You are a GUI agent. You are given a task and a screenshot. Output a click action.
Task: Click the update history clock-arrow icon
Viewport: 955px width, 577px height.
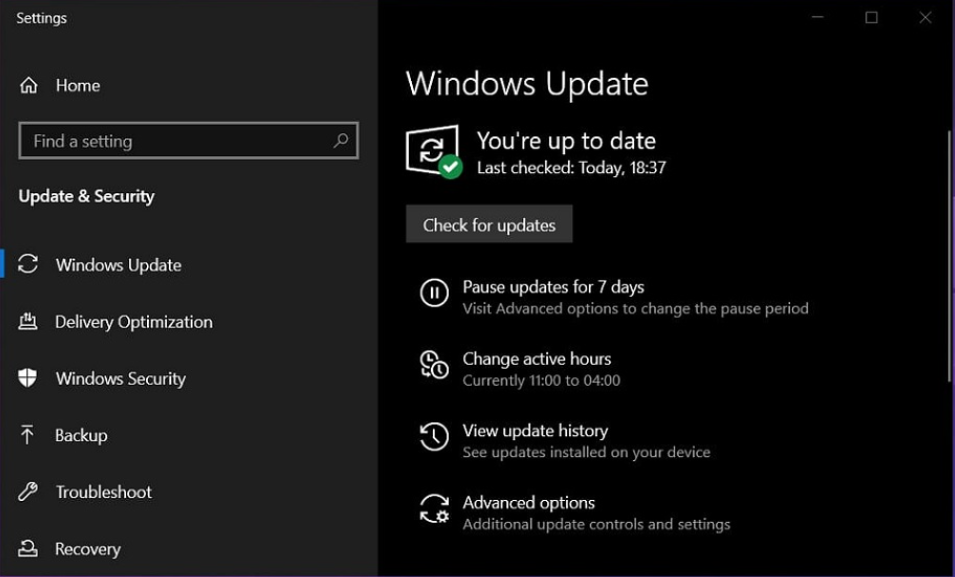(434, 436)
